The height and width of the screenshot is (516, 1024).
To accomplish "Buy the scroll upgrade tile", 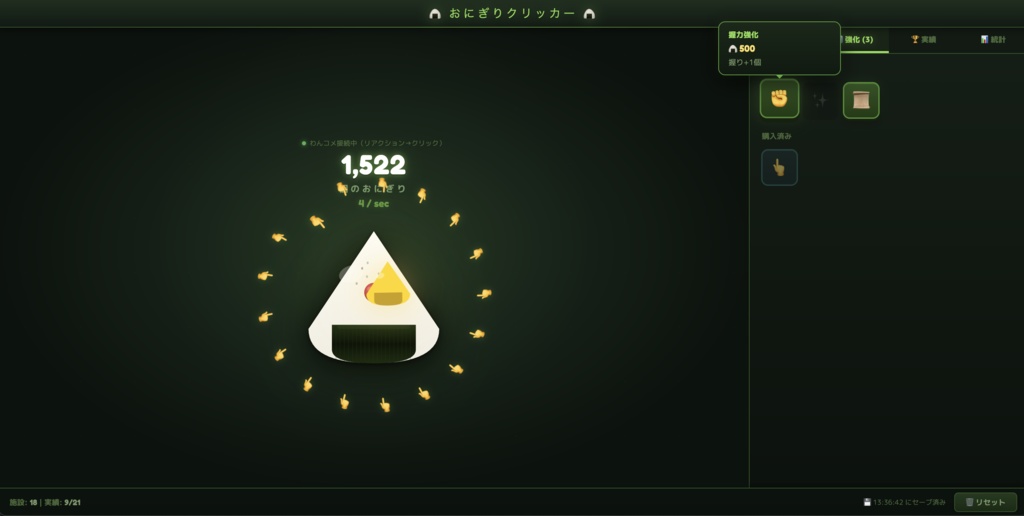I will tap(861, 101).
